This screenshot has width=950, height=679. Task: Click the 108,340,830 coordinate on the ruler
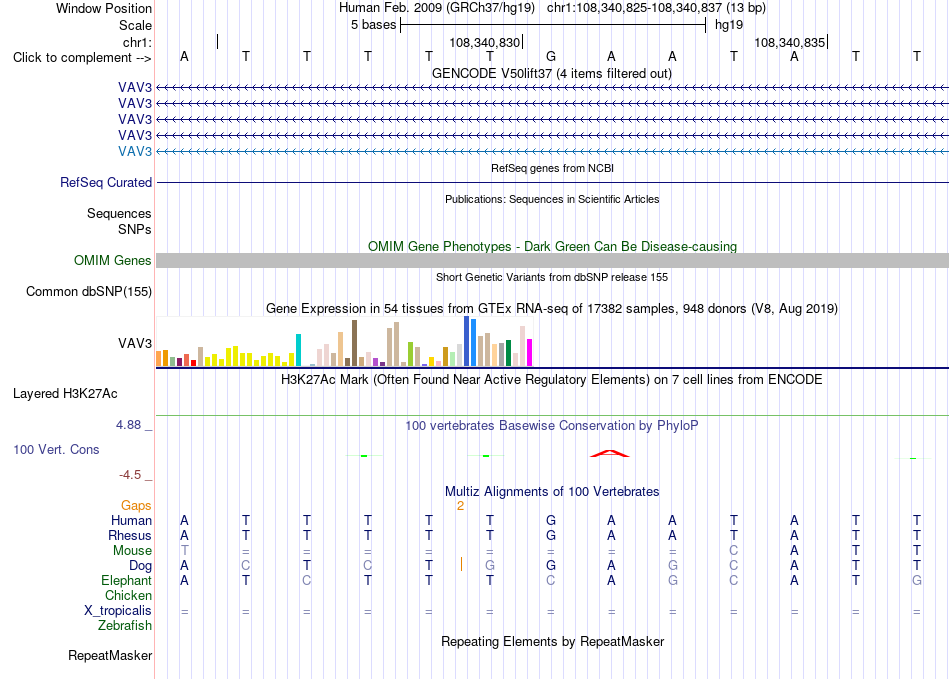click(x=485, y=42)
